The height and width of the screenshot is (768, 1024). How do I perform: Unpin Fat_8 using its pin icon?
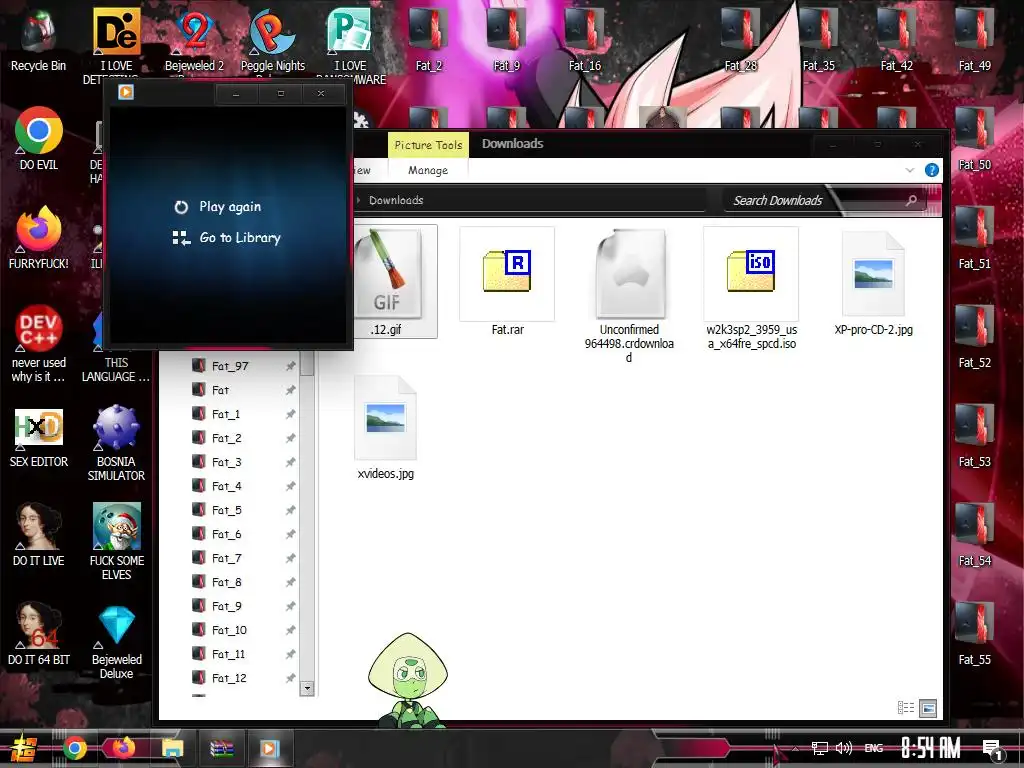pyautogui.click(x=291, y=583)
